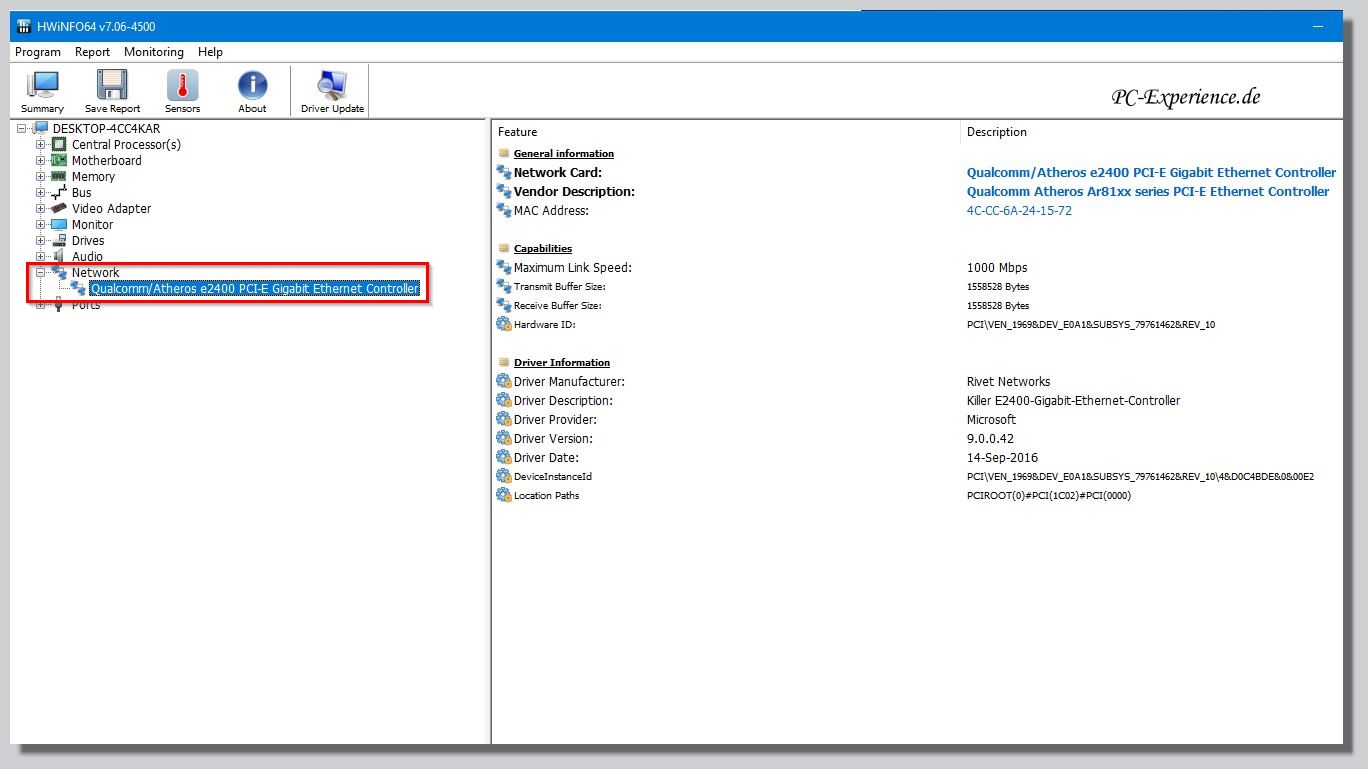The width and height of the screenshot is (1368, 769).
Task: Click MAC value 4C-CC-6A-24-15-72
Action: tap(1019, 211)
